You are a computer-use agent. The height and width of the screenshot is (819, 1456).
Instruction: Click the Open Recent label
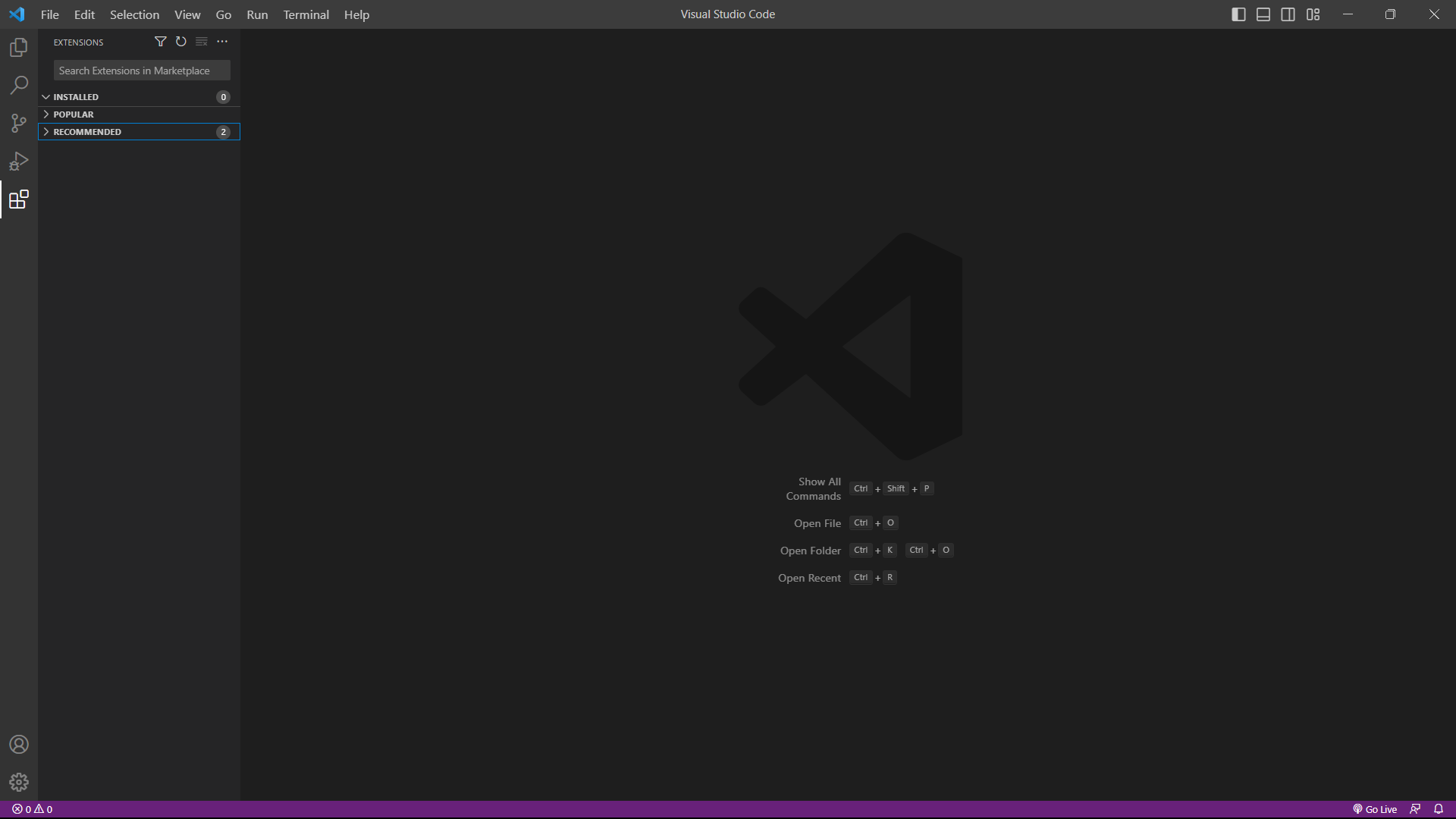click(x=809, y=578)
